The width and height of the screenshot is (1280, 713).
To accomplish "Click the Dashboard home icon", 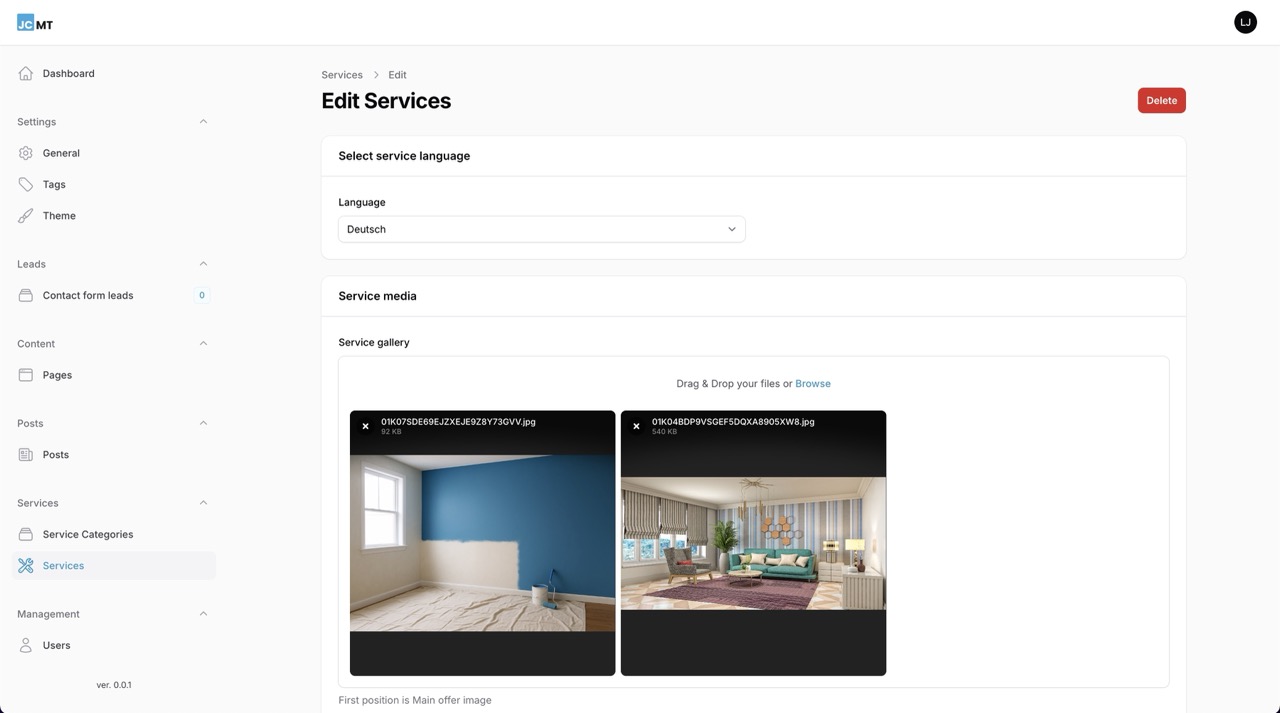I will pos(25,73).
